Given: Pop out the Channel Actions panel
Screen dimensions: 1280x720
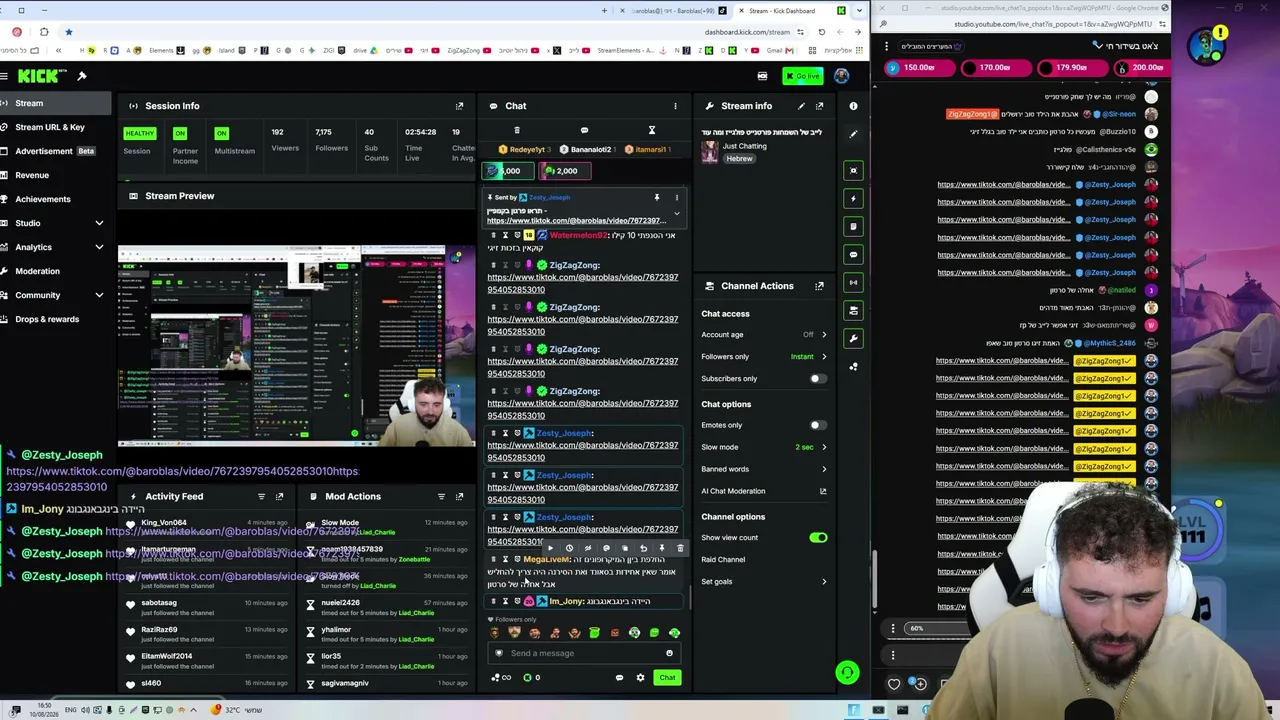Looking at the screenshot, I should click(819, 286).
